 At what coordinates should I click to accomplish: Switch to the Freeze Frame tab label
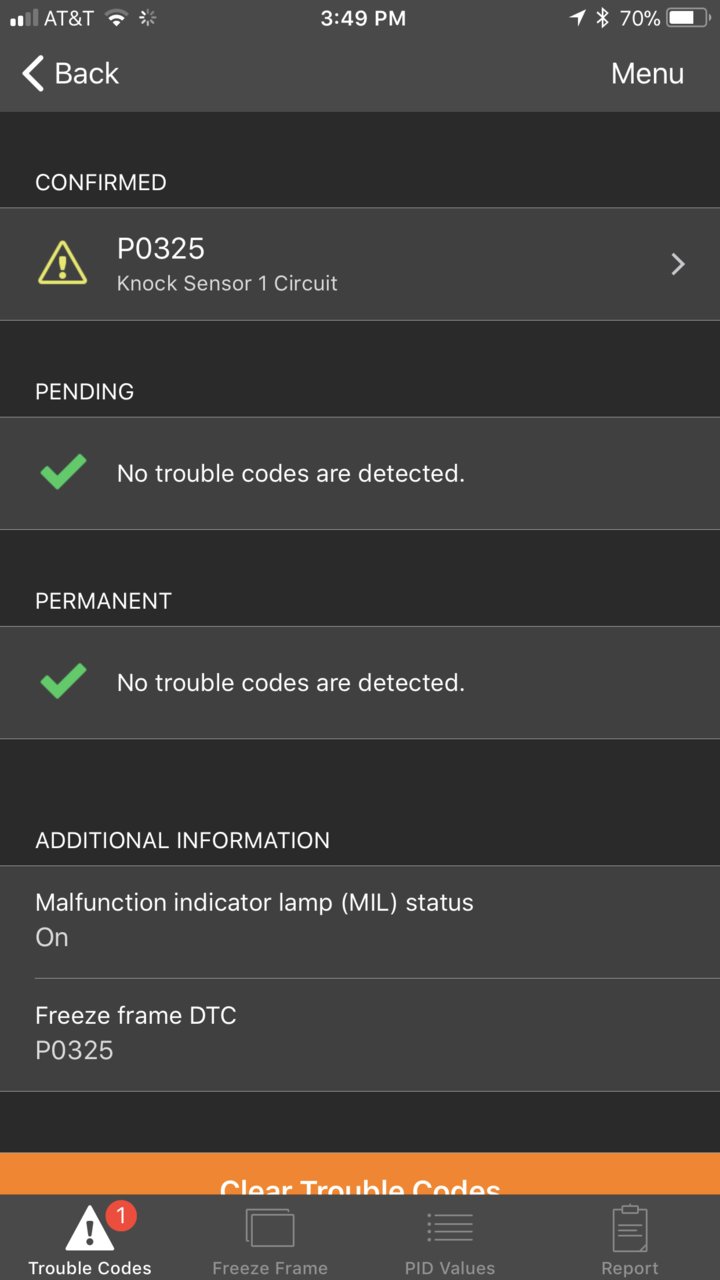270,1268
